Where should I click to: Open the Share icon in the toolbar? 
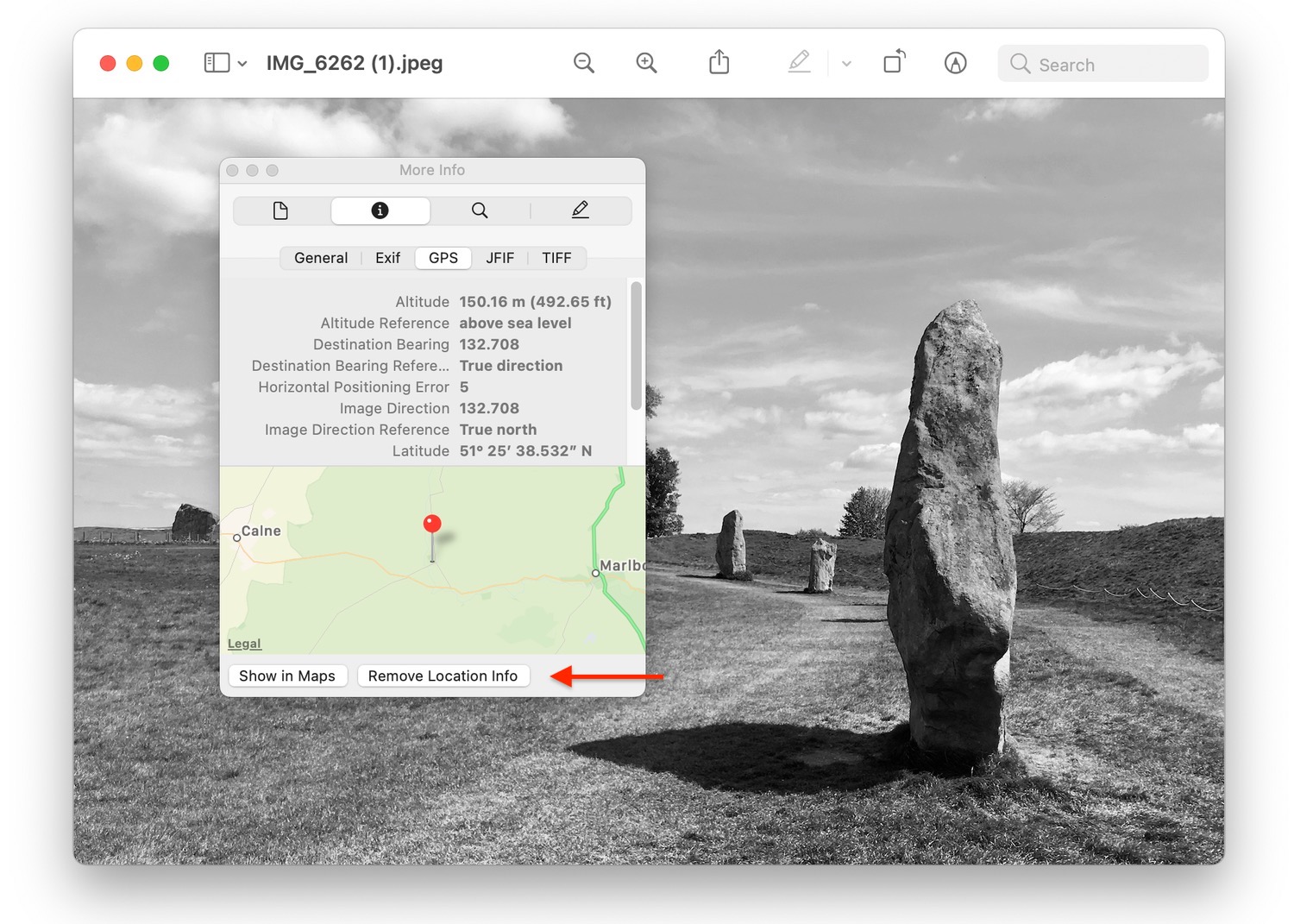pyautogui.click(x=719, y=62)
